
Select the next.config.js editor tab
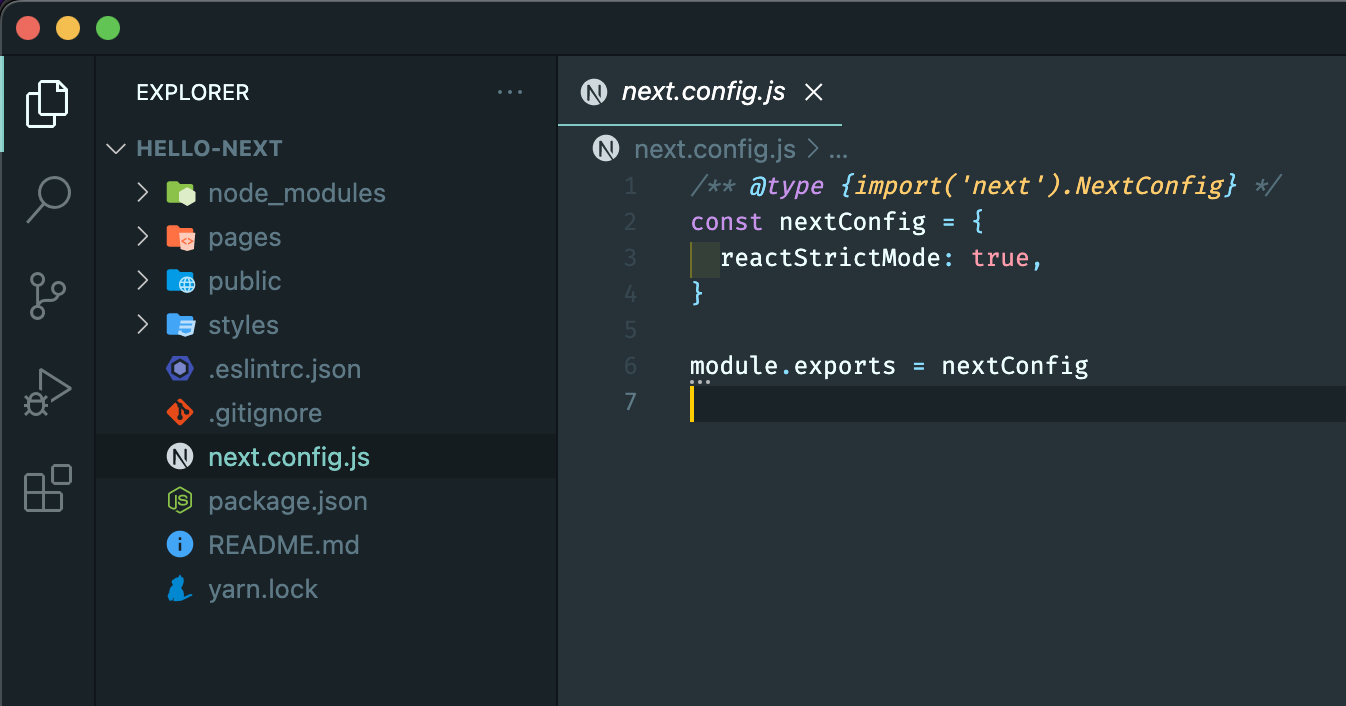700,92
